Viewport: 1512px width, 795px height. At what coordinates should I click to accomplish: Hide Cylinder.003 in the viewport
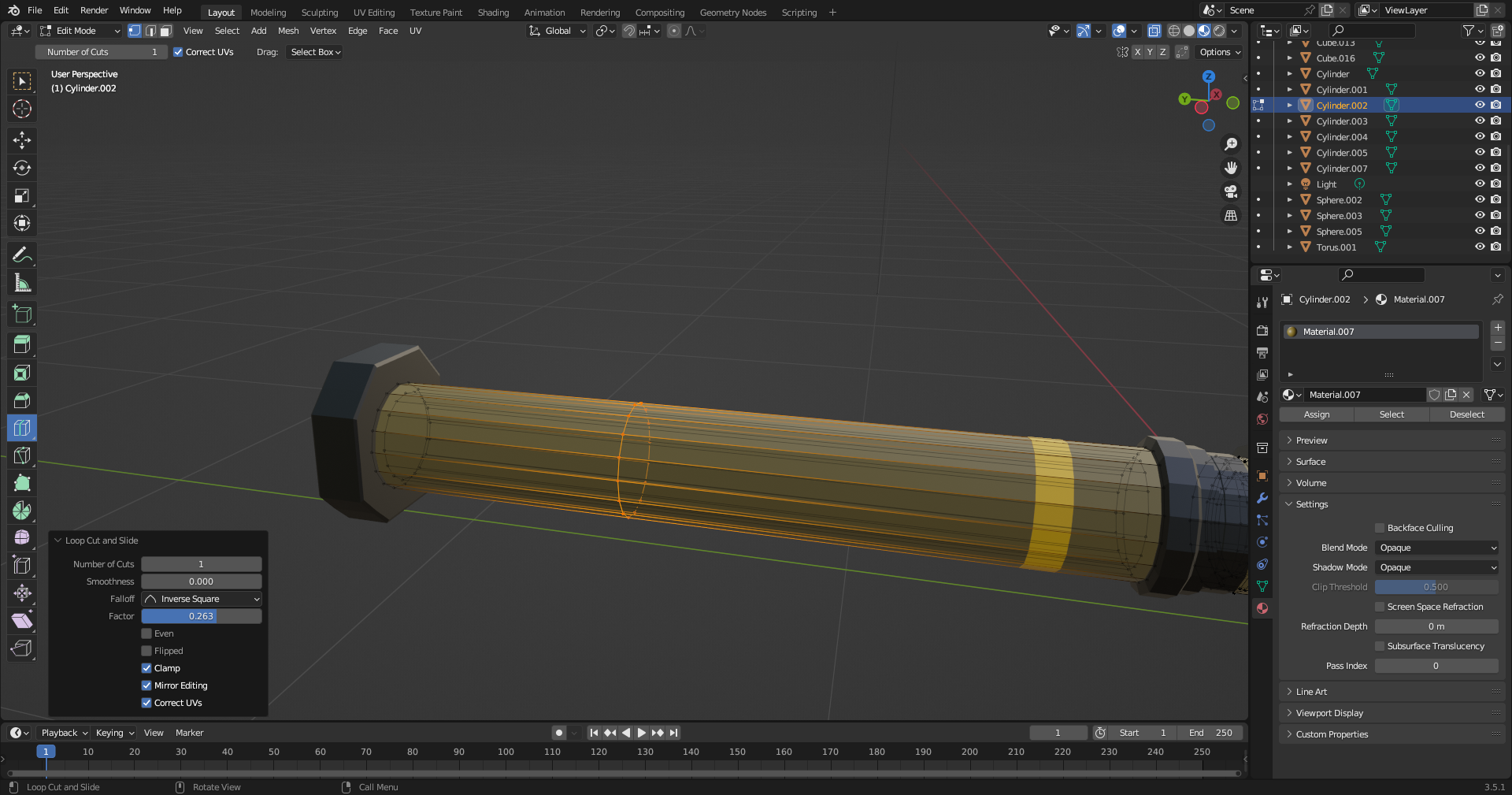click(x=1480, y=121)
